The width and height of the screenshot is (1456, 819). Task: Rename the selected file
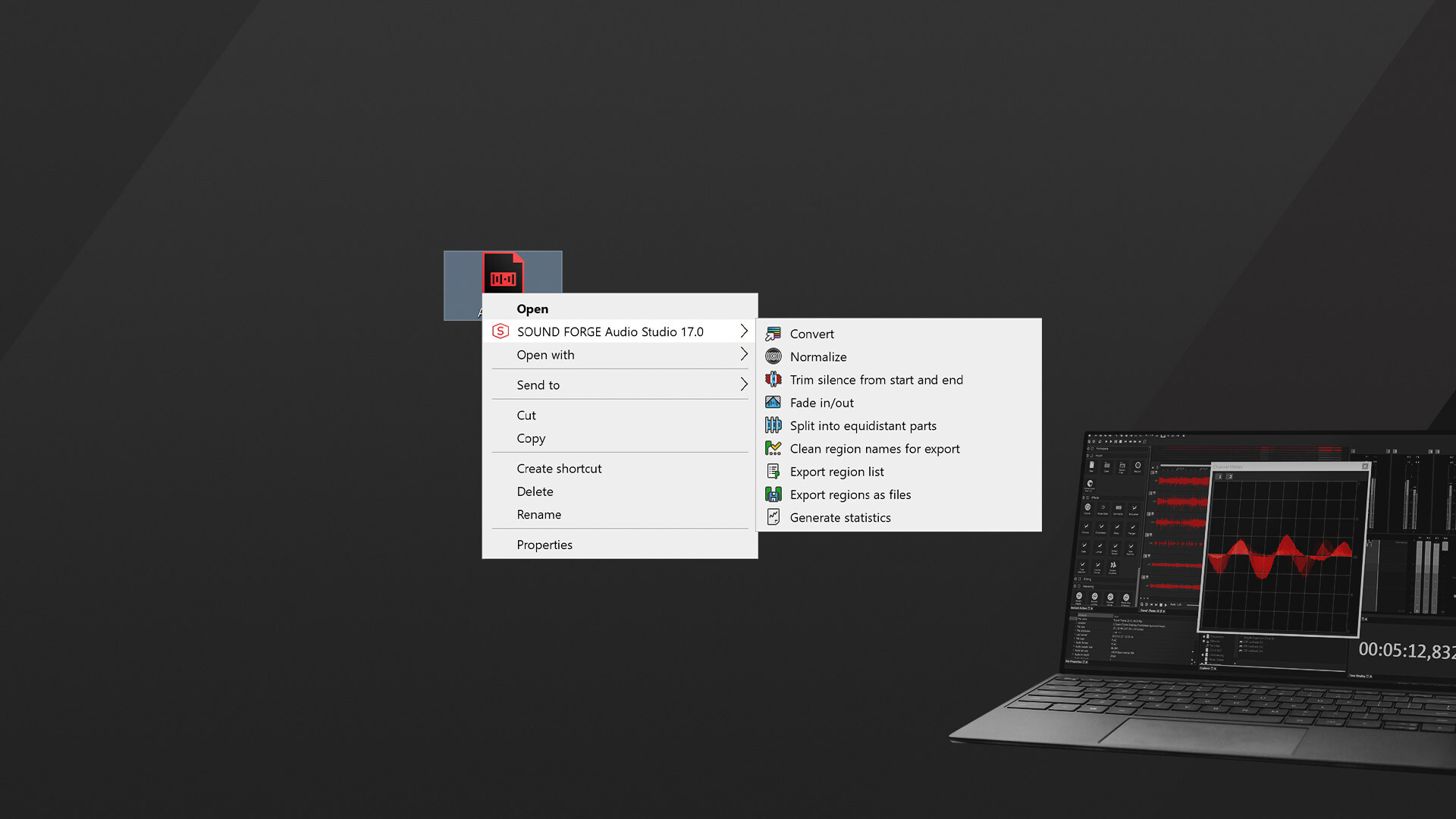(x=538, y=514)
